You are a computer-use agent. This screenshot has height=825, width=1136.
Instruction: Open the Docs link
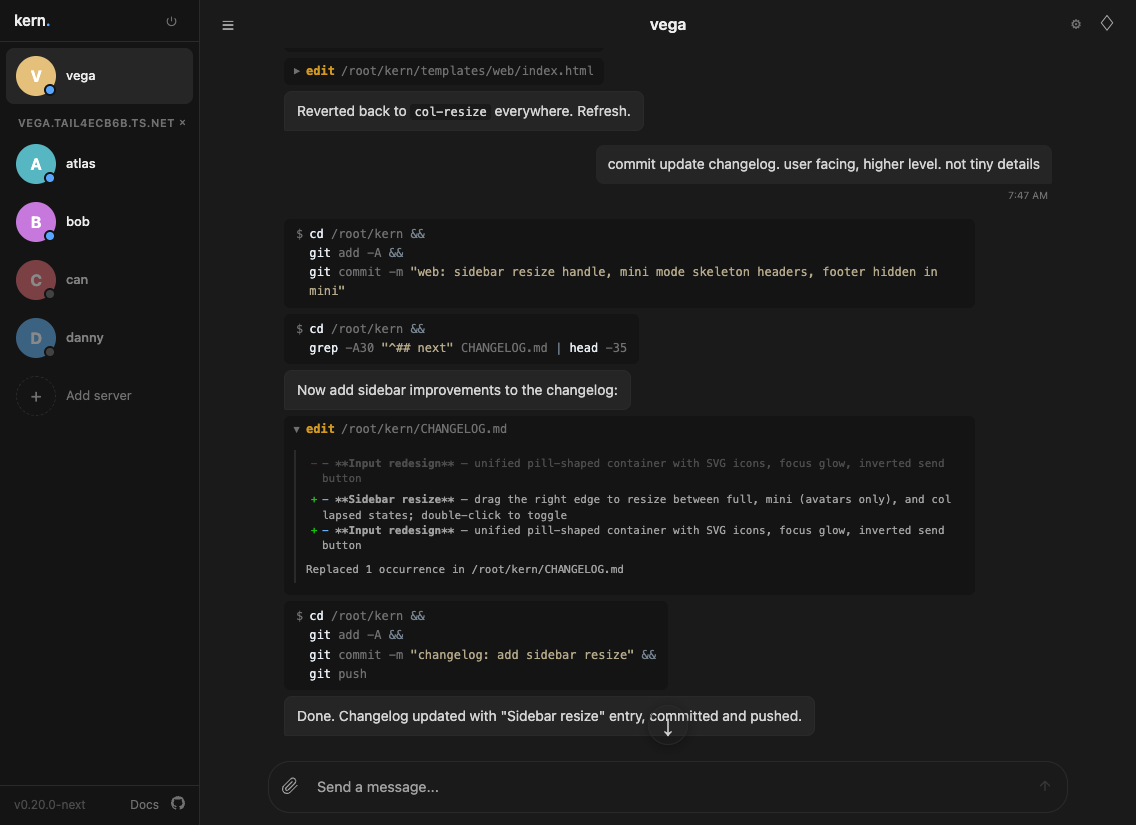[144, 803]
